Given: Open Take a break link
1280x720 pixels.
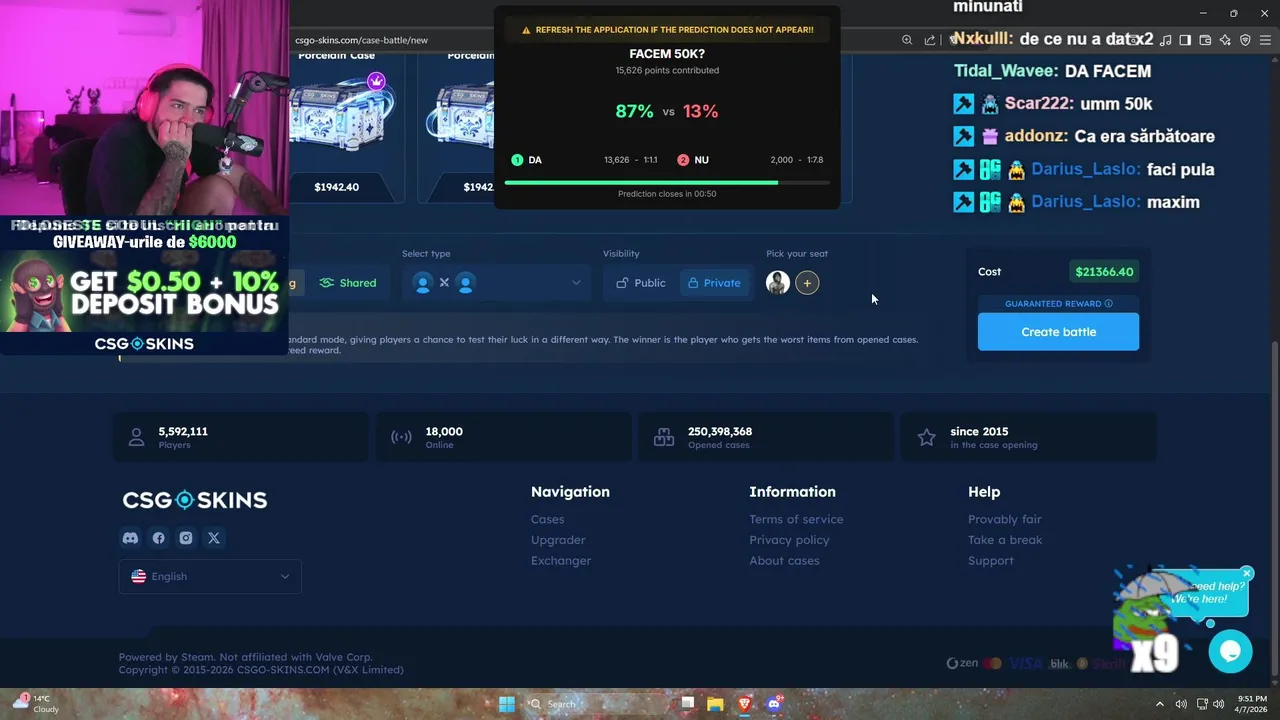Looking at the screenshot, I should [x=1005, y=540].
